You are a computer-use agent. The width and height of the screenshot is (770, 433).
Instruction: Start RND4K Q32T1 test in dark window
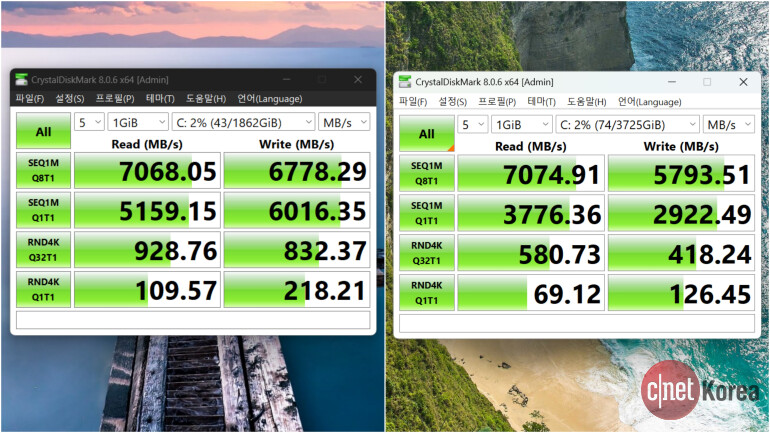click(x=43, y=250)
